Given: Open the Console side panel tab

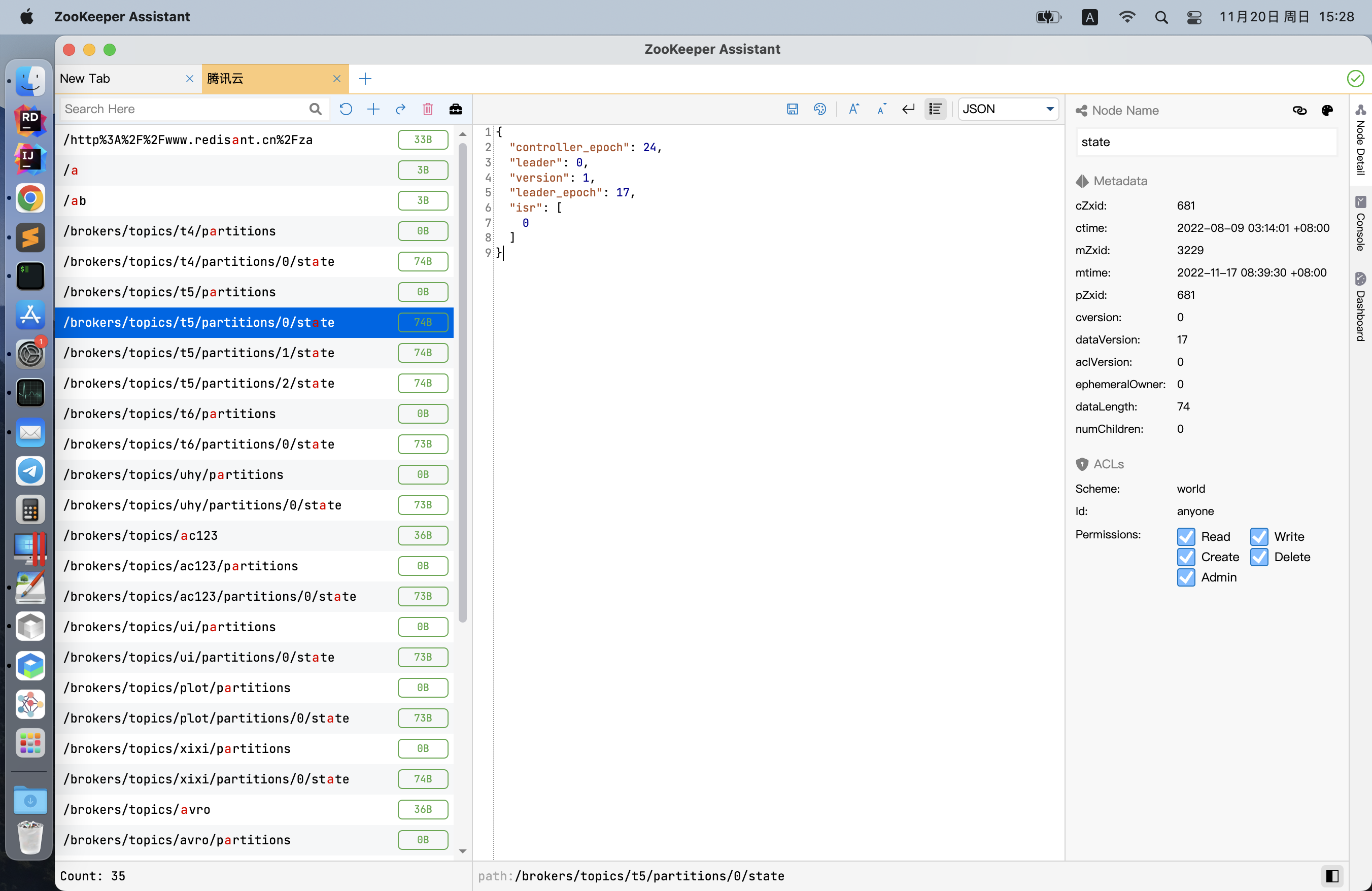Looking at the screenshot, I should click(1360, 225).
